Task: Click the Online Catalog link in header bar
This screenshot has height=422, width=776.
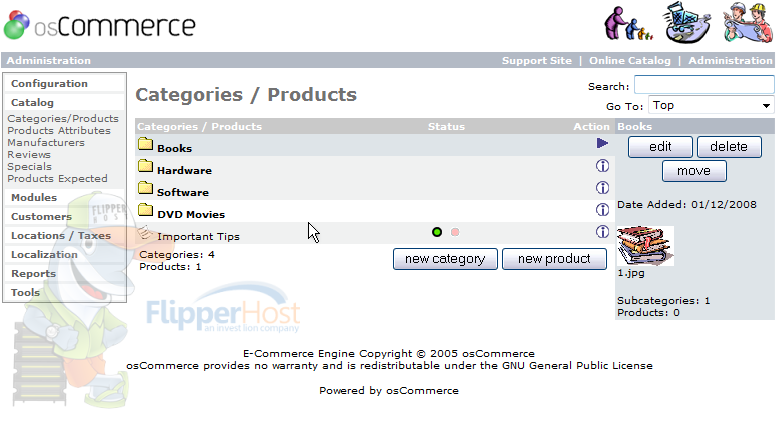Action: click(630, 60)
